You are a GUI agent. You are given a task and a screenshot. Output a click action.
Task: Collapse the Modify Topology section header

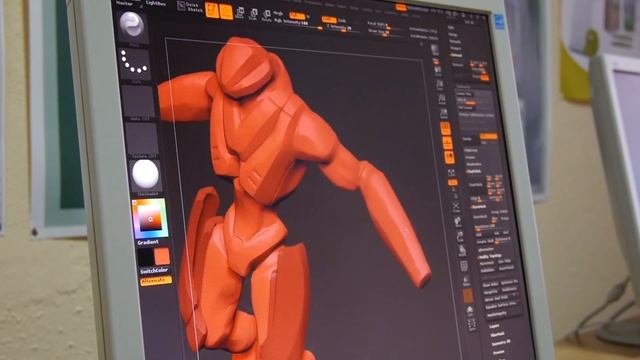490,256
